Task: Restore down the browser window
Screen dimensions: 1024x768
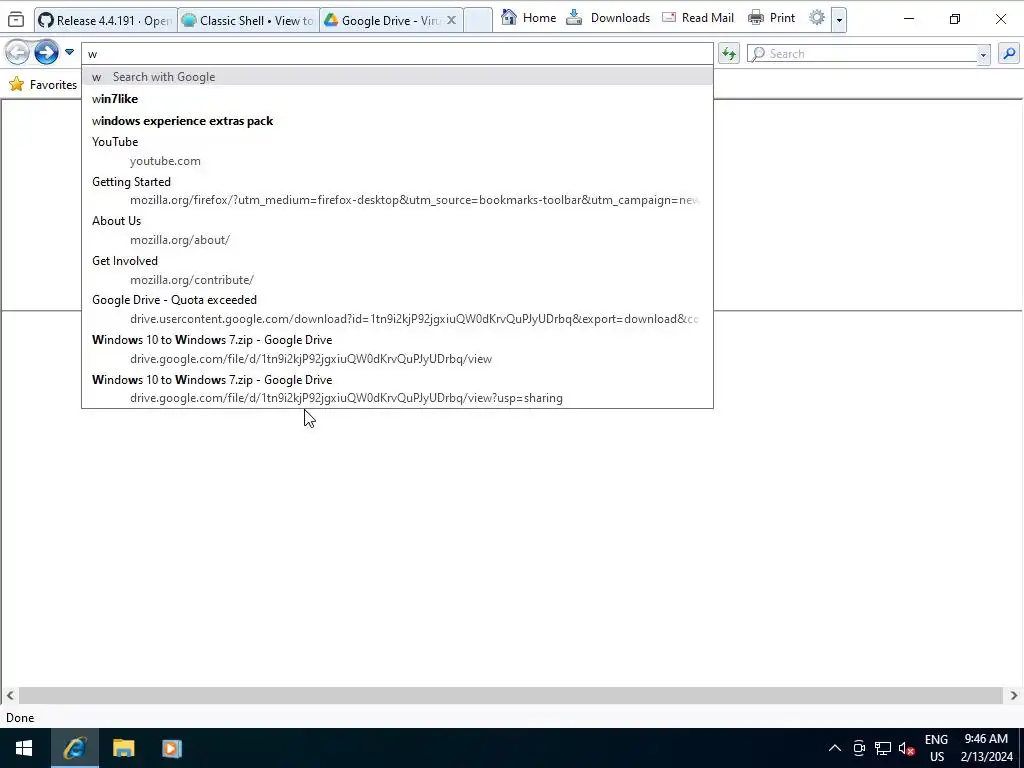Action: (x=955, y=19)
